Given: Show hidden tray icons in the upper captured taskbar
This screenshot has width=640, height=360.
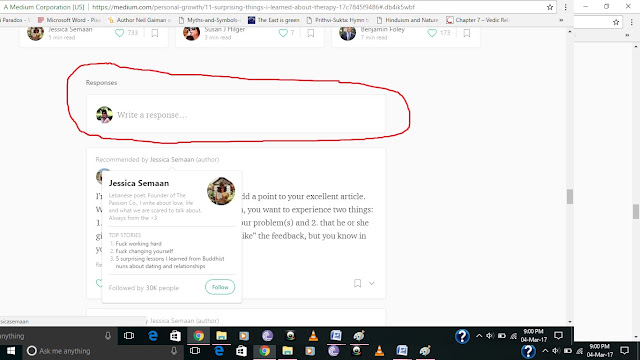Looking at the screenshot, I should (479, 336).
